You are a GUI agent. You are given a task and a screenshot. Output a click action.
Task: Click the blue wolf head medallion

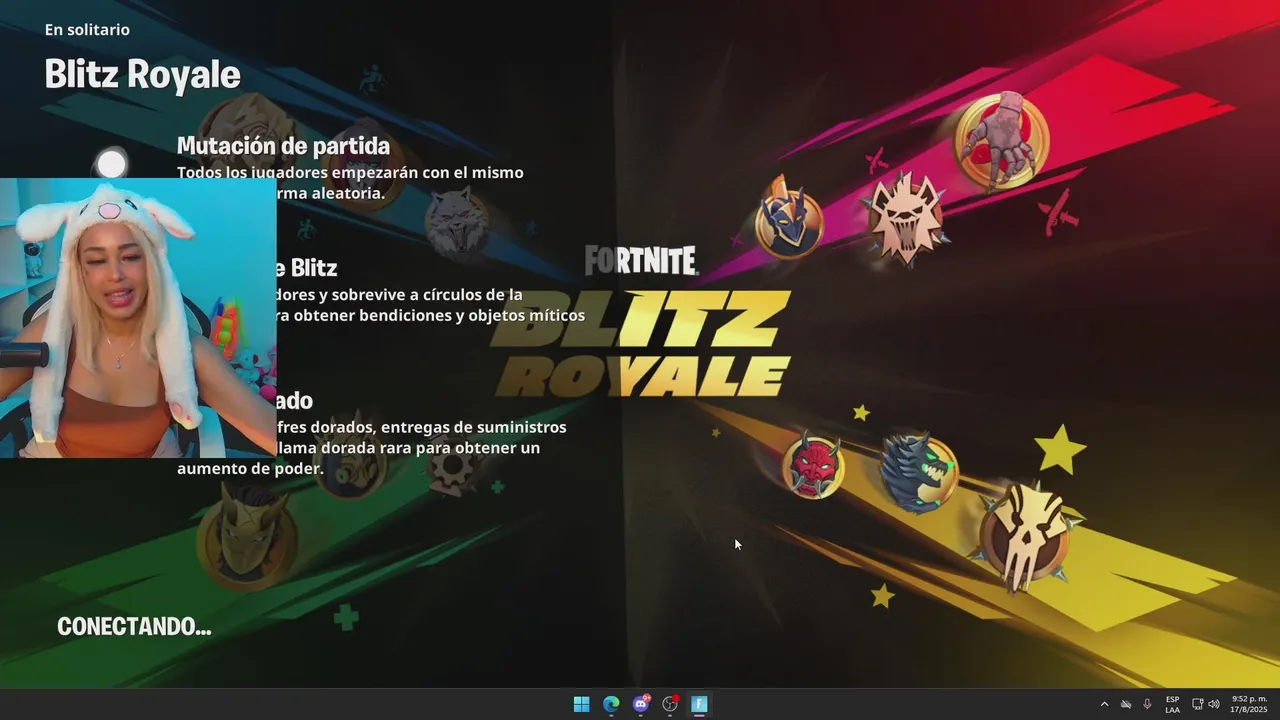point(919,472)
